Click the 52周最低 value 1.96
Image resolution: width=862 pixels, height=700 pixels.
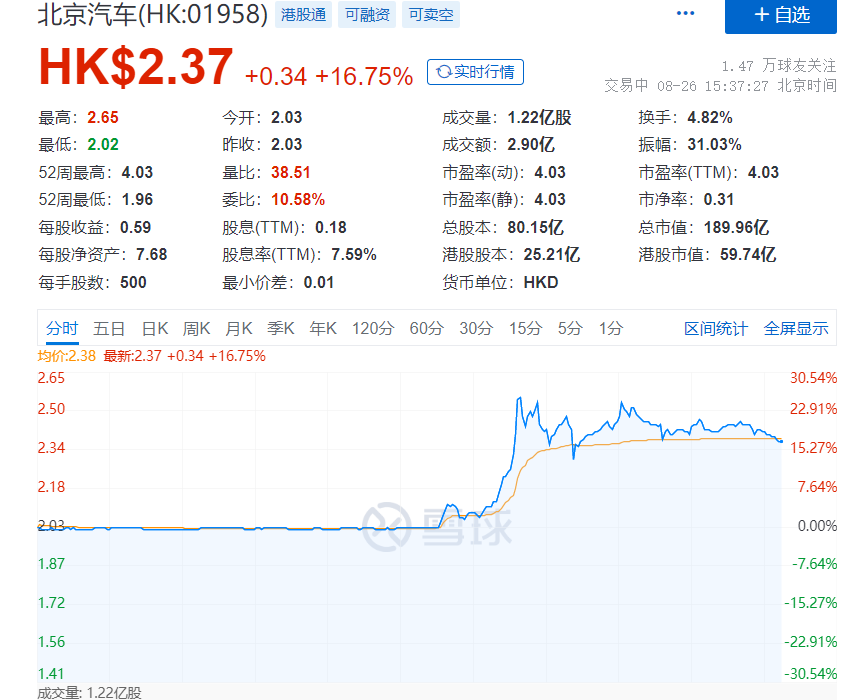[137, 199]
